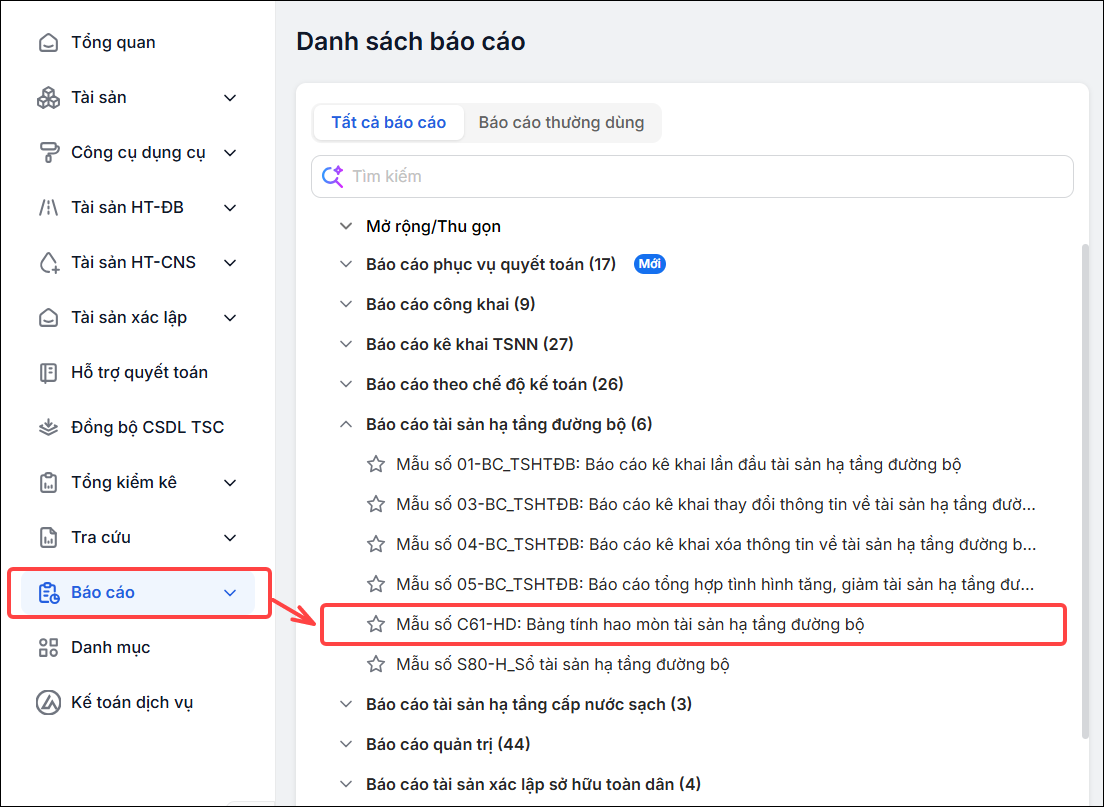Click the Kế toán dịch vụ logo icon
The height and width of the screenshot is (807, 1104).
(48, 702)
